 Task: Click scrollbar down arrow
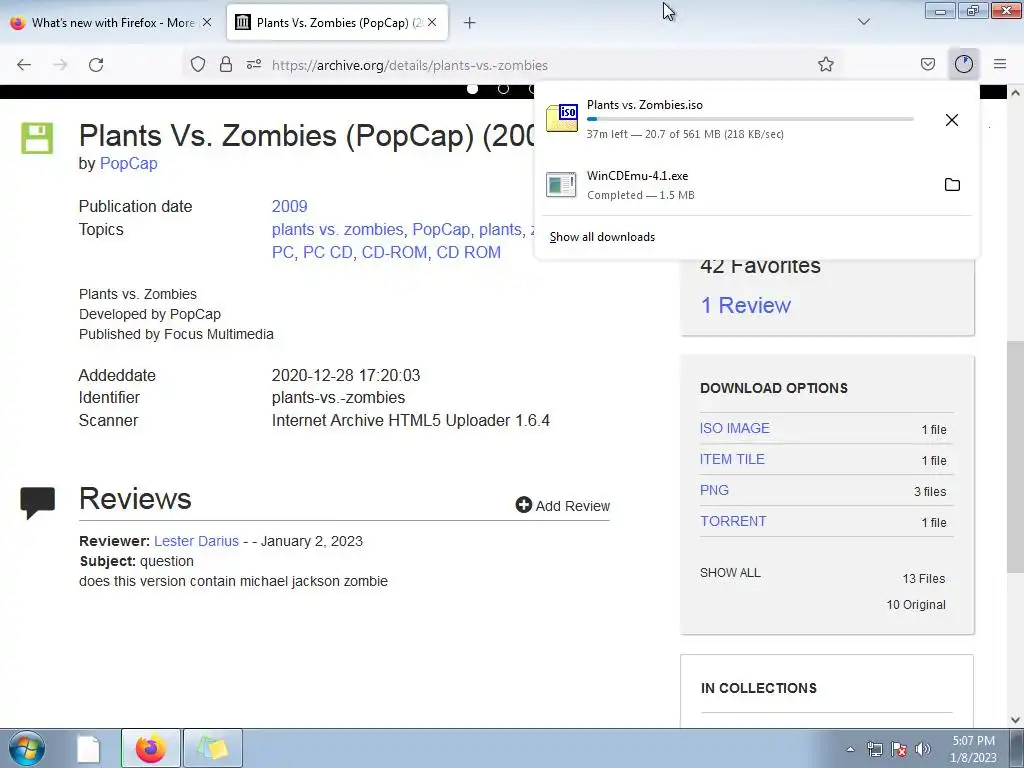(x=1015, y=720)
